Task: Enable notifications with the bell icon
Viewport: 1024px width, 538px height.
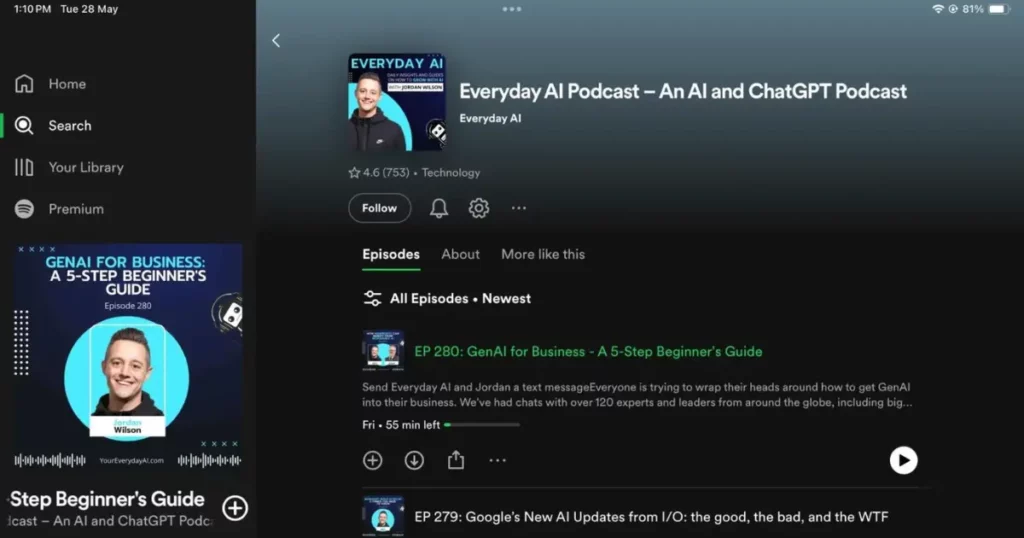Action: [x=439, y=208]
